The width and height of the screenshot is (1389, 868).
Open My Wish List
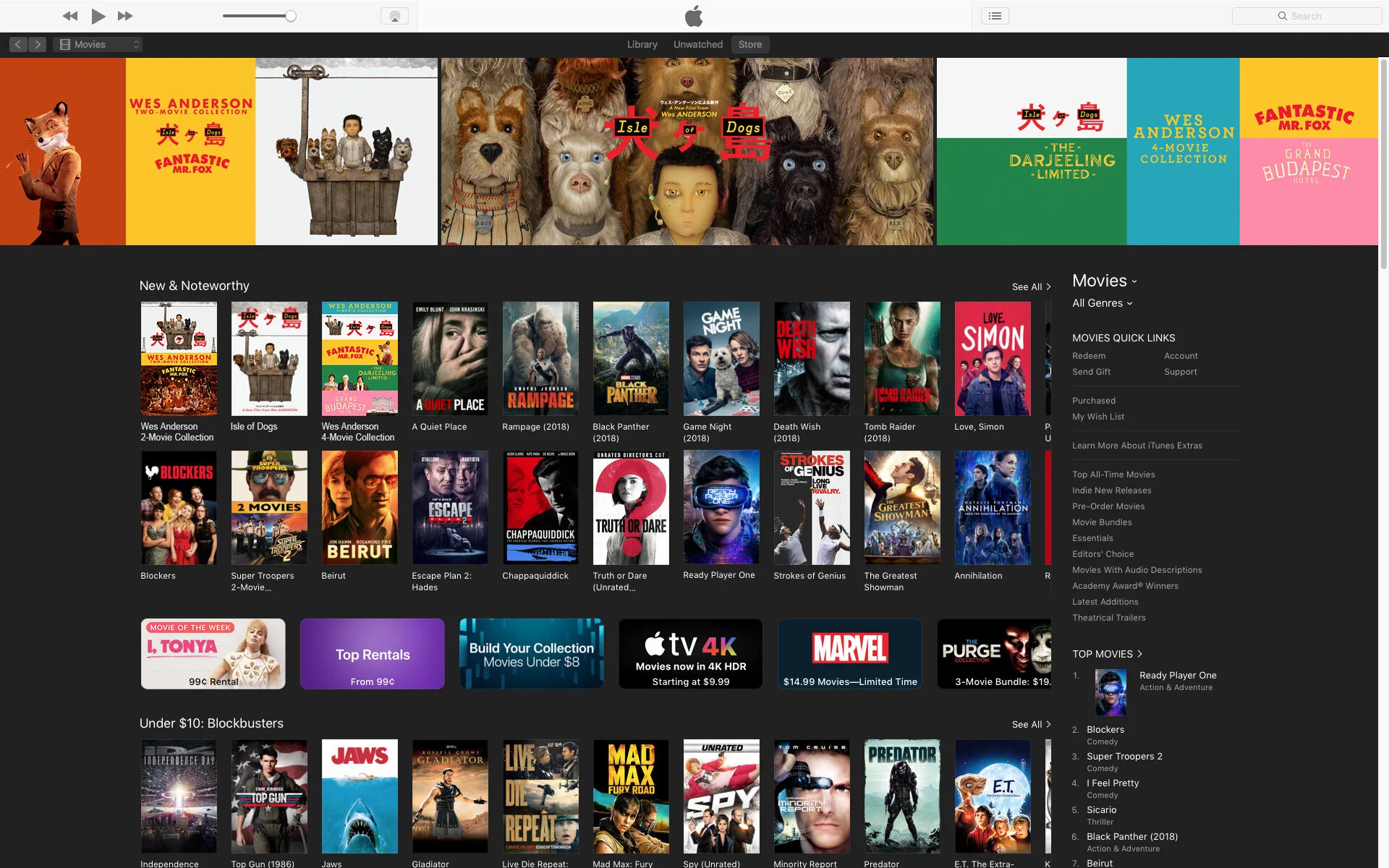[1098, 417]
